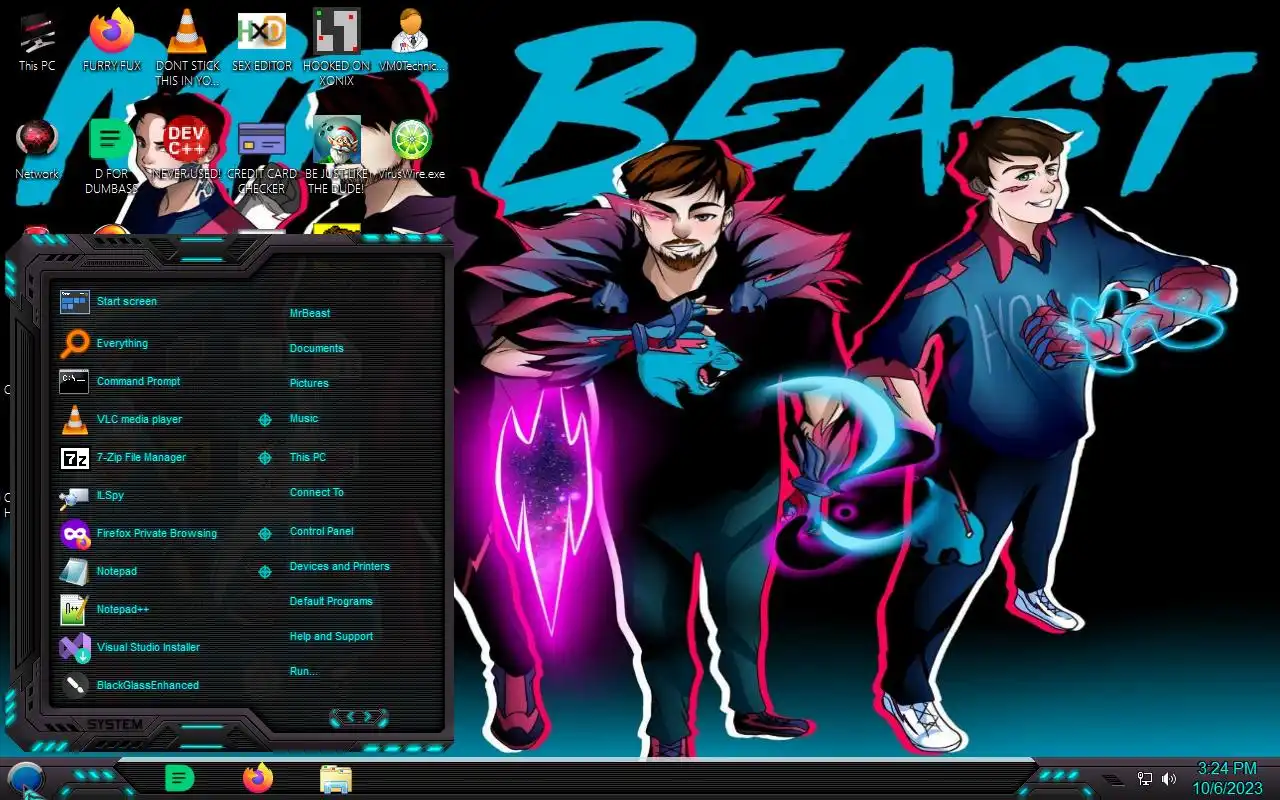Show hidden tray icons on the taskbar

(1113, 779)
